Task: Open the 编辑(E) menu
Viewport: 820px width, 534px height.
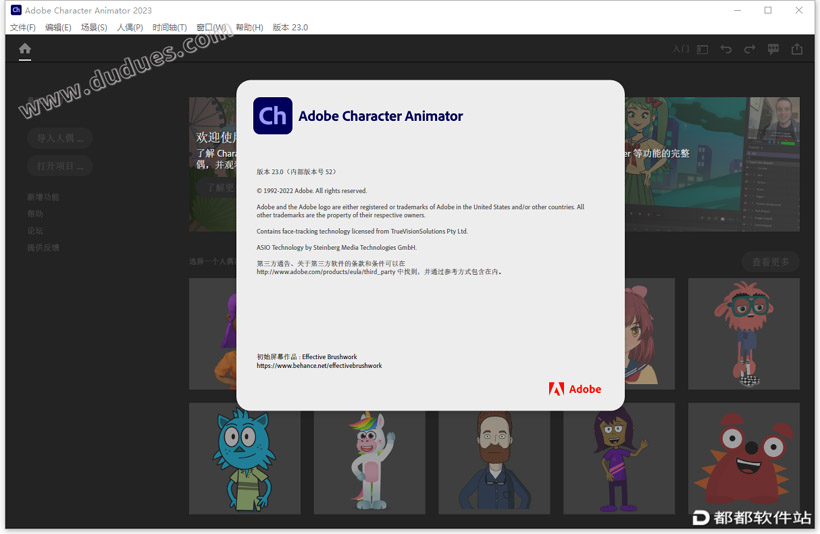Action: click(x=58, y=27)
